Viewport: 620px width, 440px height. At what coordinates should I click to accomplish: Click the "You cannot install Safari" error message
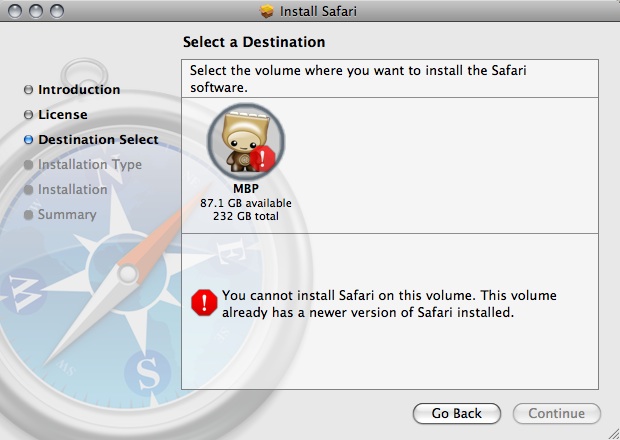tap(389, 304)
